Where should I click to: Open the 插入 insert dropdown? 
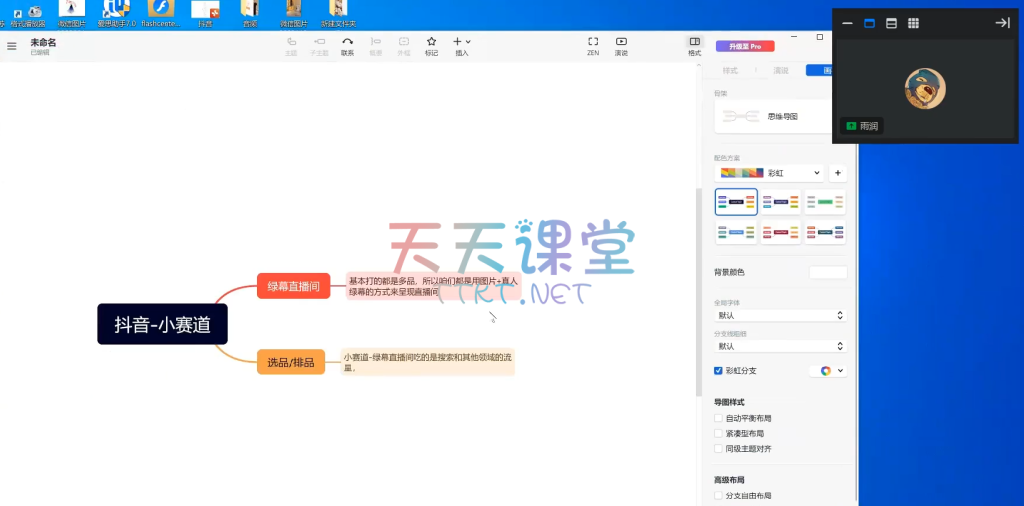[x=461, y=45]
